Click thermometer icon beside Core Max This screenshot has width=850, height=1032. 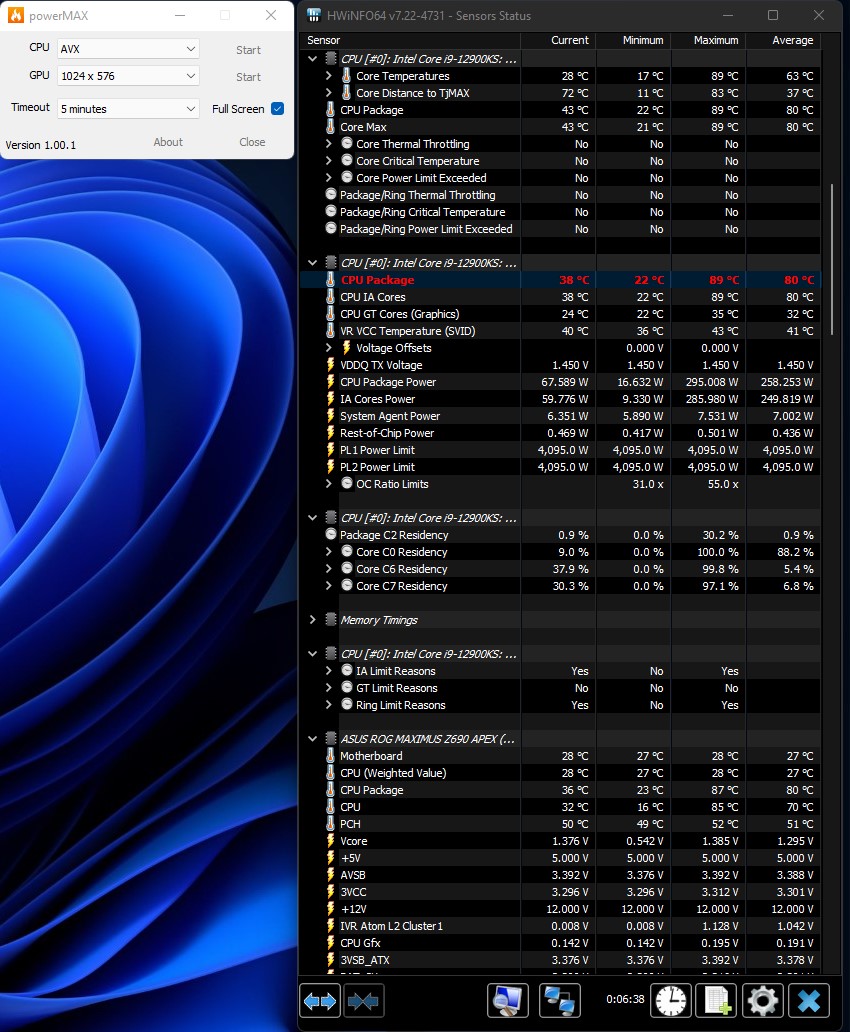[x=331, y=126]
